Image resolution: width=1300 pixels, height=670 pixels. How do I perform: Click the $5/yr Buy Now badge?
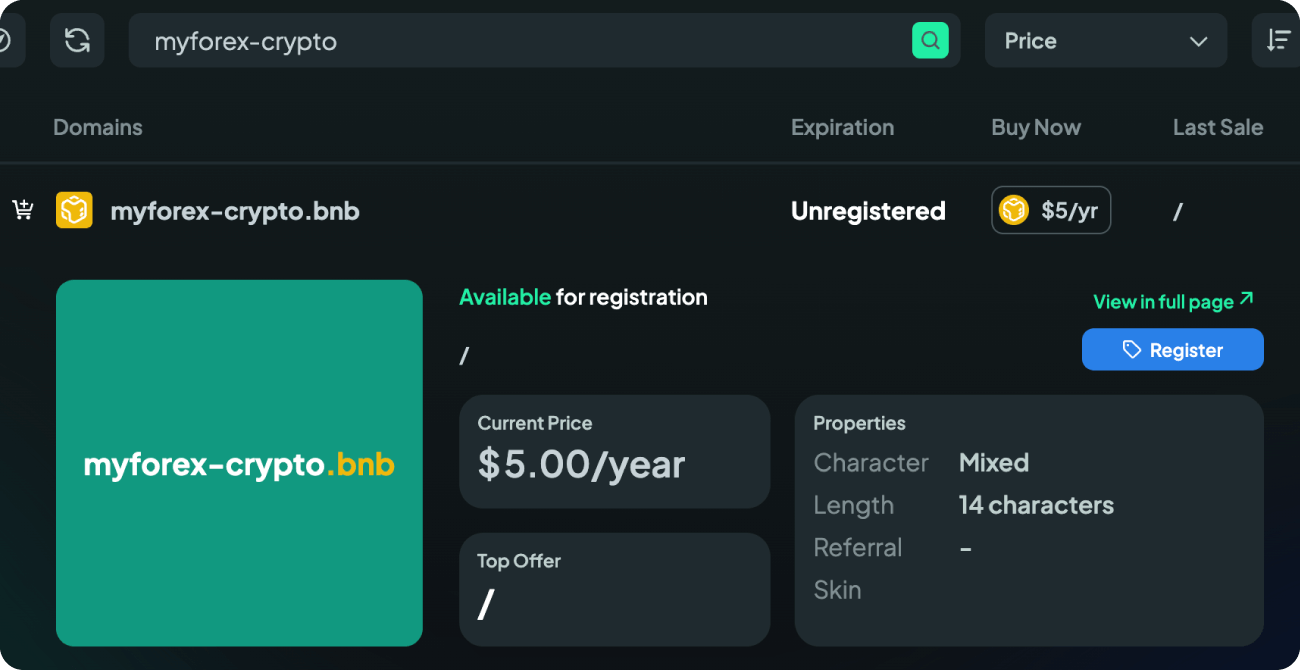pyautogui.click(x=1051, y=210)
